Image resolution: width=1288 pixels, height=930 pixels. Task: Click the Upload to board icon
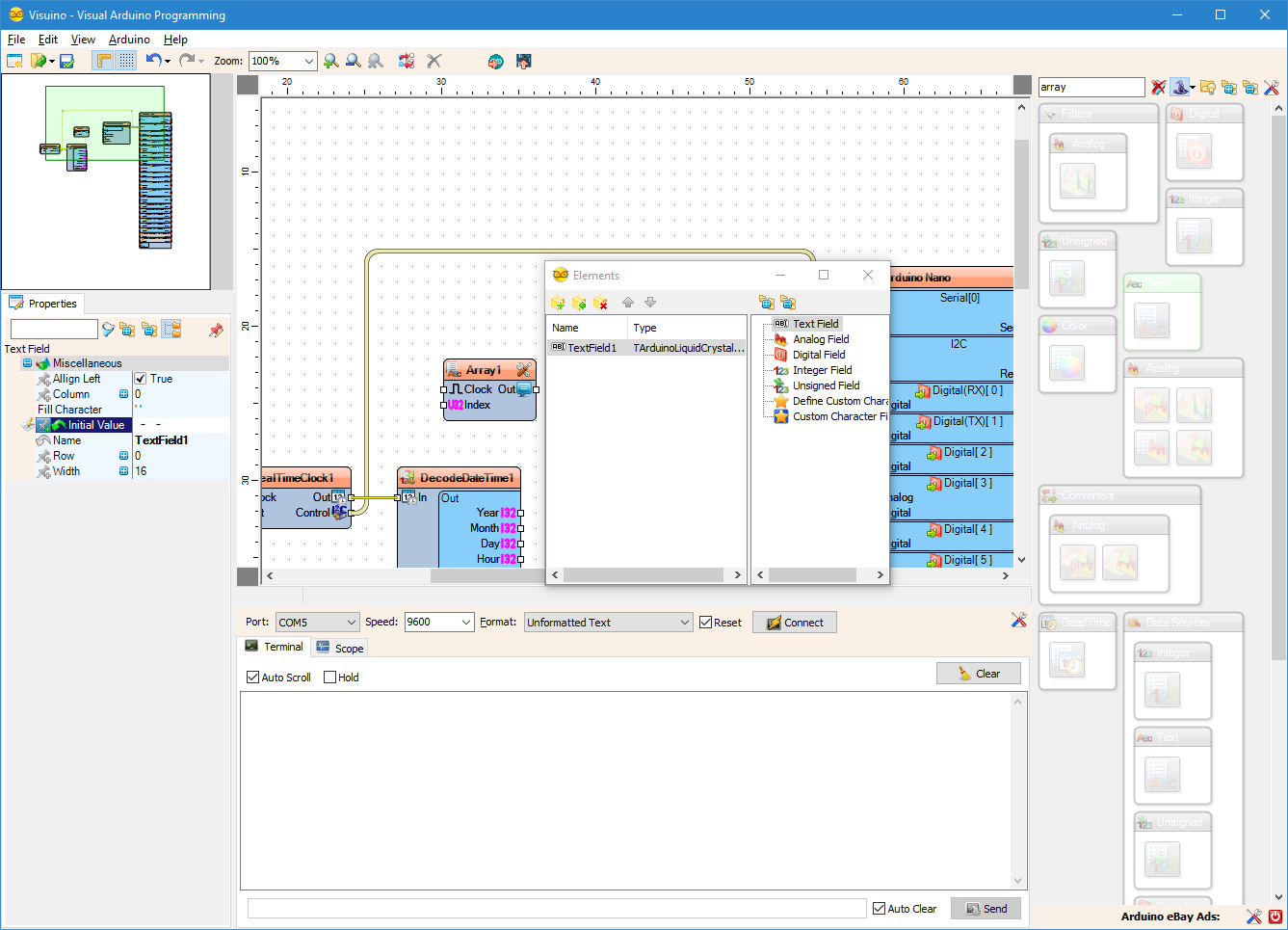tap(523, 61)
